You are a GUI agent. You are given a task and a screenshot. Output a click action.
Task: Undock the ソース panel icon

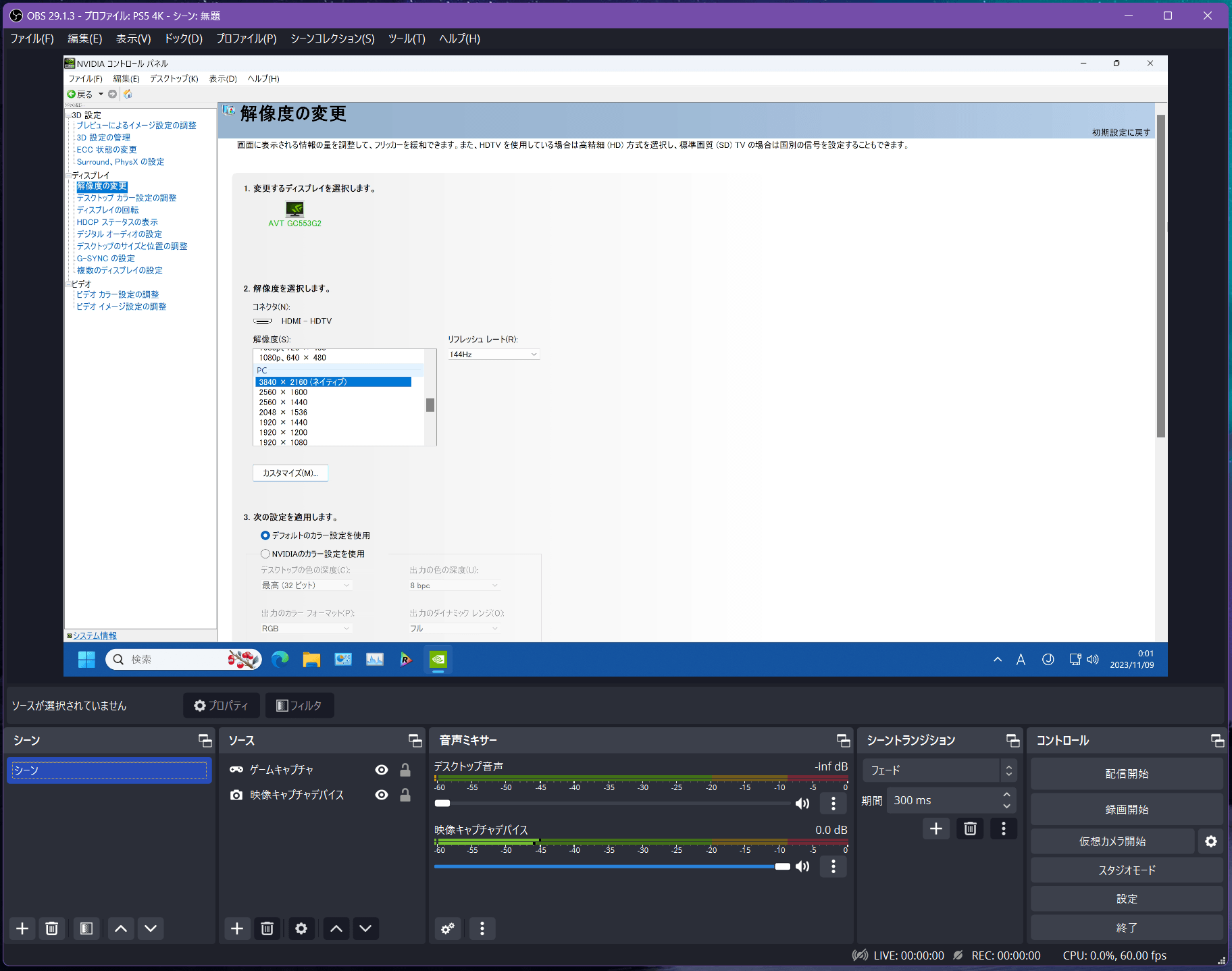coord(415,741)
